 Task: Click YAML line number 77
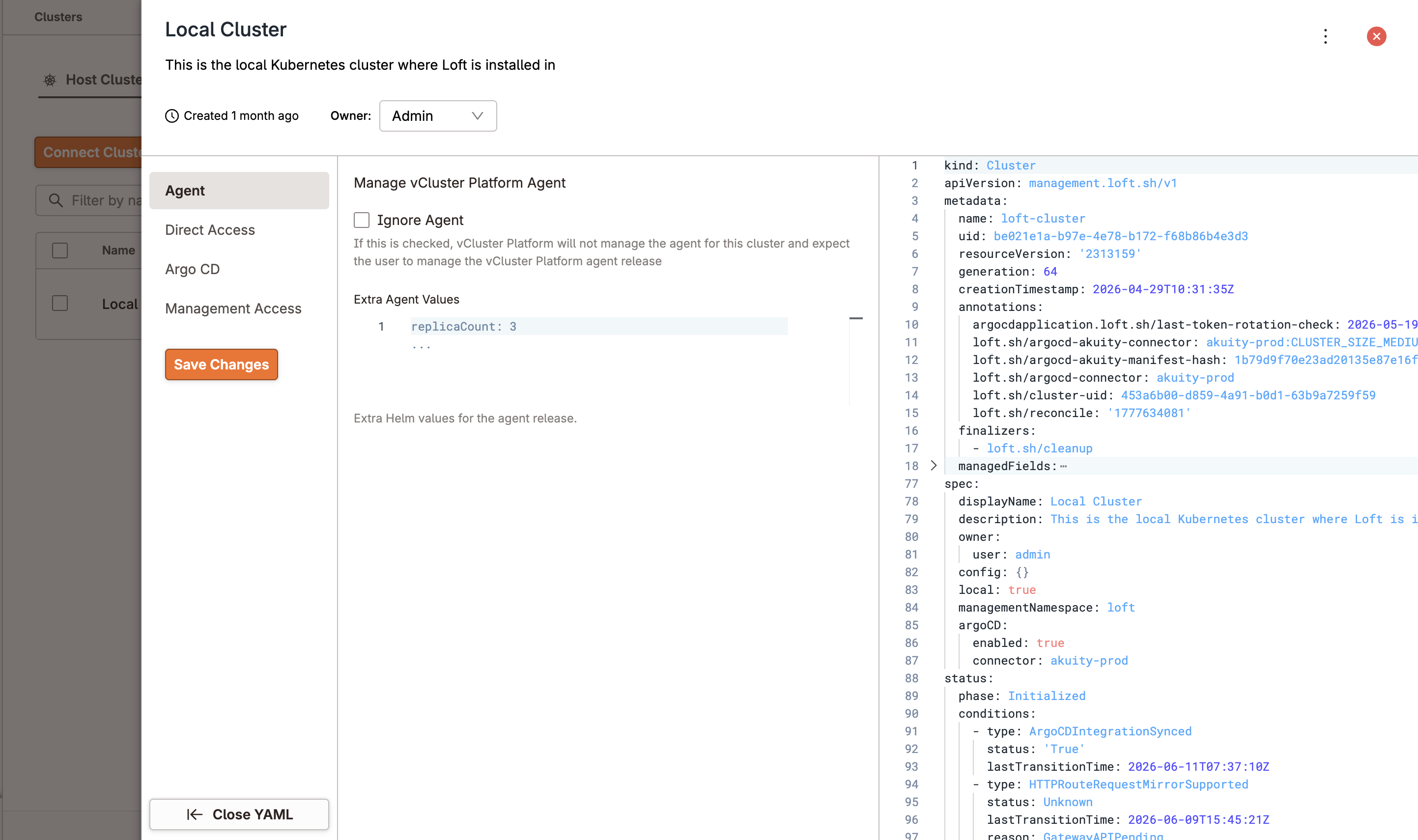[911, 484]
